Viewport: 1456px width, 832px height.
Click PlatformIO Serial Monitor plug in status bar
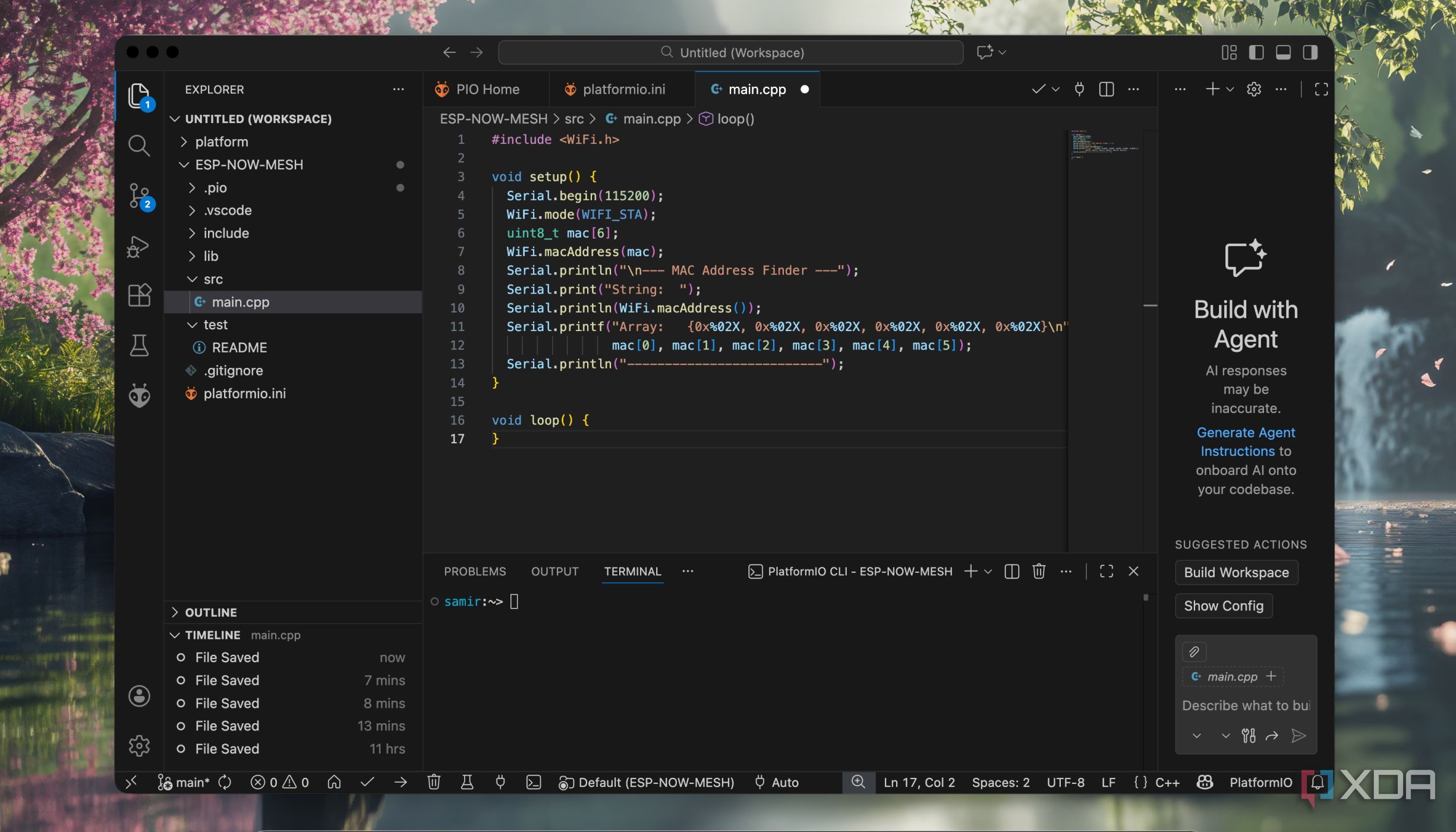tap(500, 782)
